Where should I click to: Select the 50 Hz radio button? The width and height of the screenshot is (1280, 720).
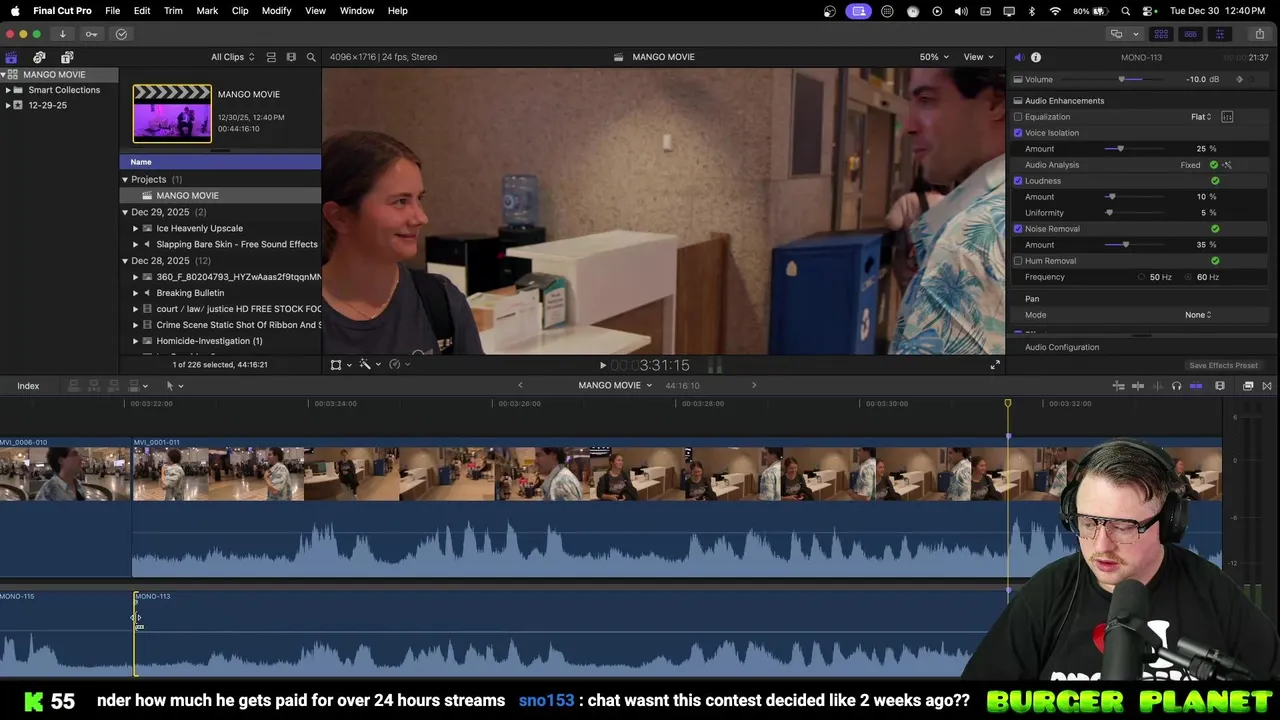1142,277
